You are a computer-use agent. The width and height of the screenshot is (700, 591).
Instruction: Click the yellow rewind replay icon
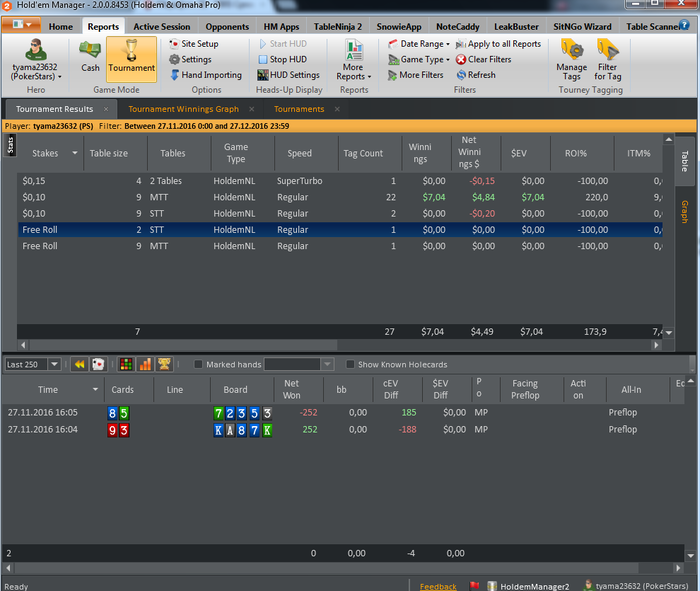click(x=79, y=364)
